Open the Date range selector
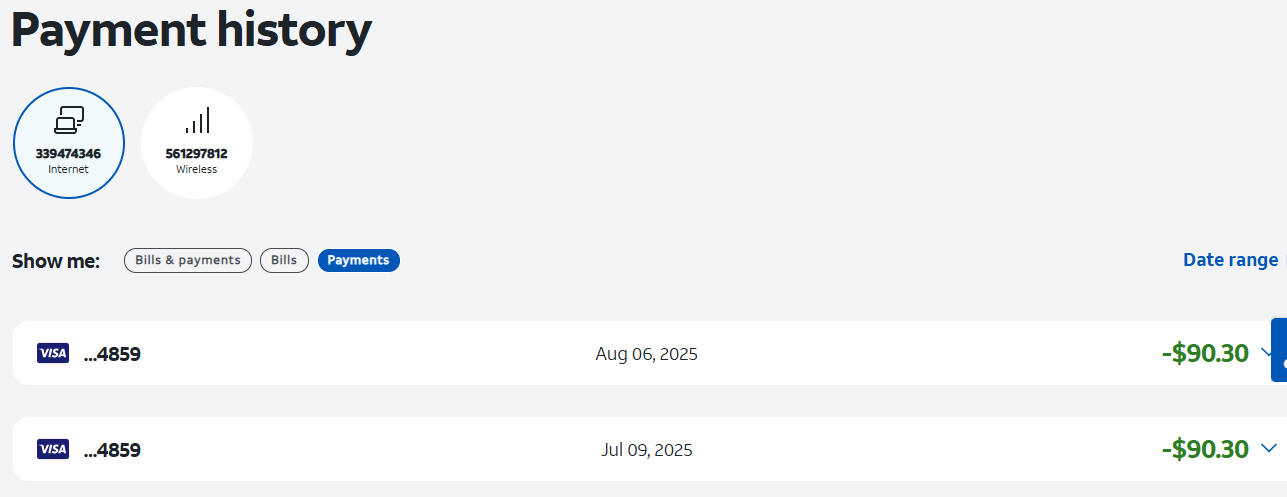This screenshot has height=497, width=1287. point(1230,260)
